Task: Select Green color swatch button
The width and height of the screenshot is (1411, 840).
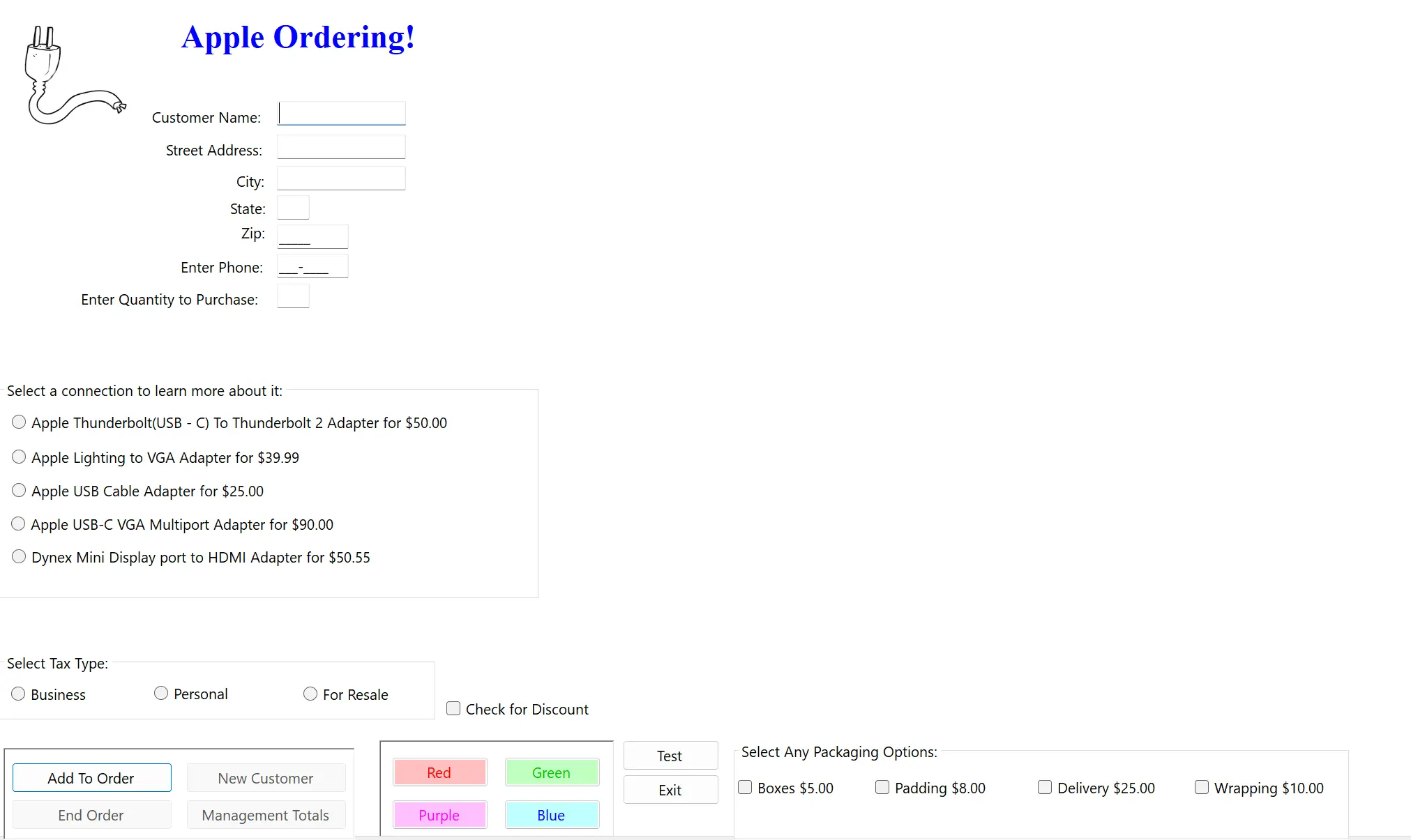Action: point(550,772)
